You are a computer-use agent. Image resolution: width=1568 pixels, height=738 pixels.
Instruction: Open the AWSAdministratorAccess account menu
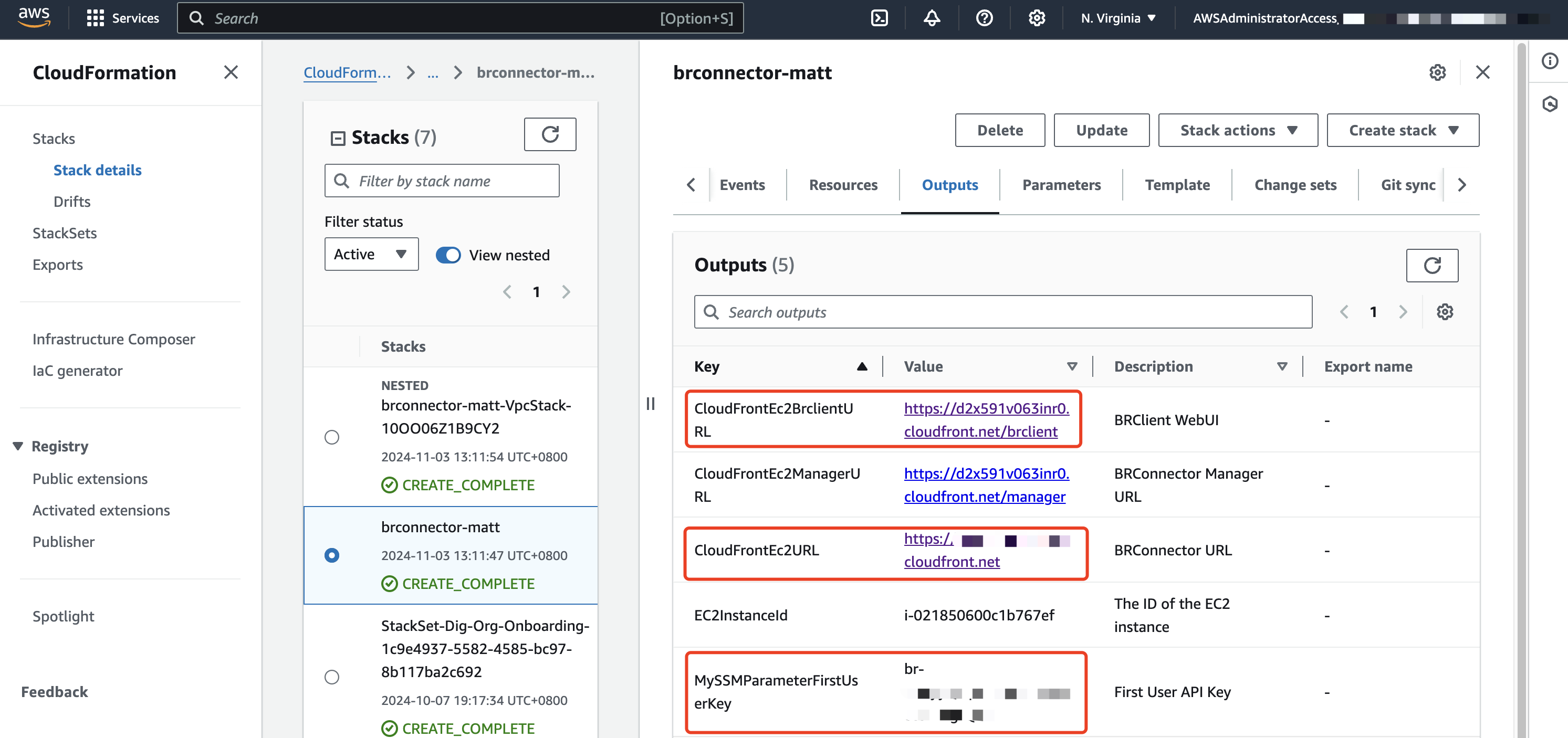point(1370,18)
